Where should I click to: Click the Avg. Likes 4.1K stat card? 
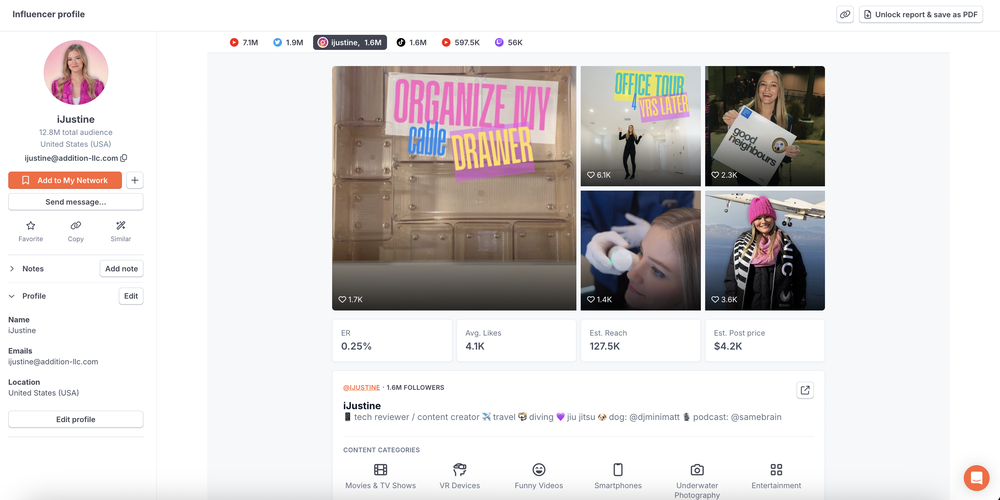tap(516, 341)
